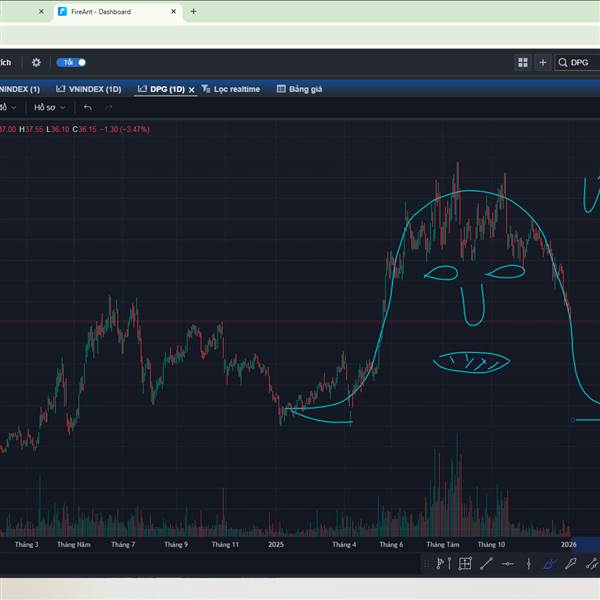This screenshot has height=600, width=600.
Task: Switch to the VNINDEX (1D) tab
Action: [x=89, y=89]
